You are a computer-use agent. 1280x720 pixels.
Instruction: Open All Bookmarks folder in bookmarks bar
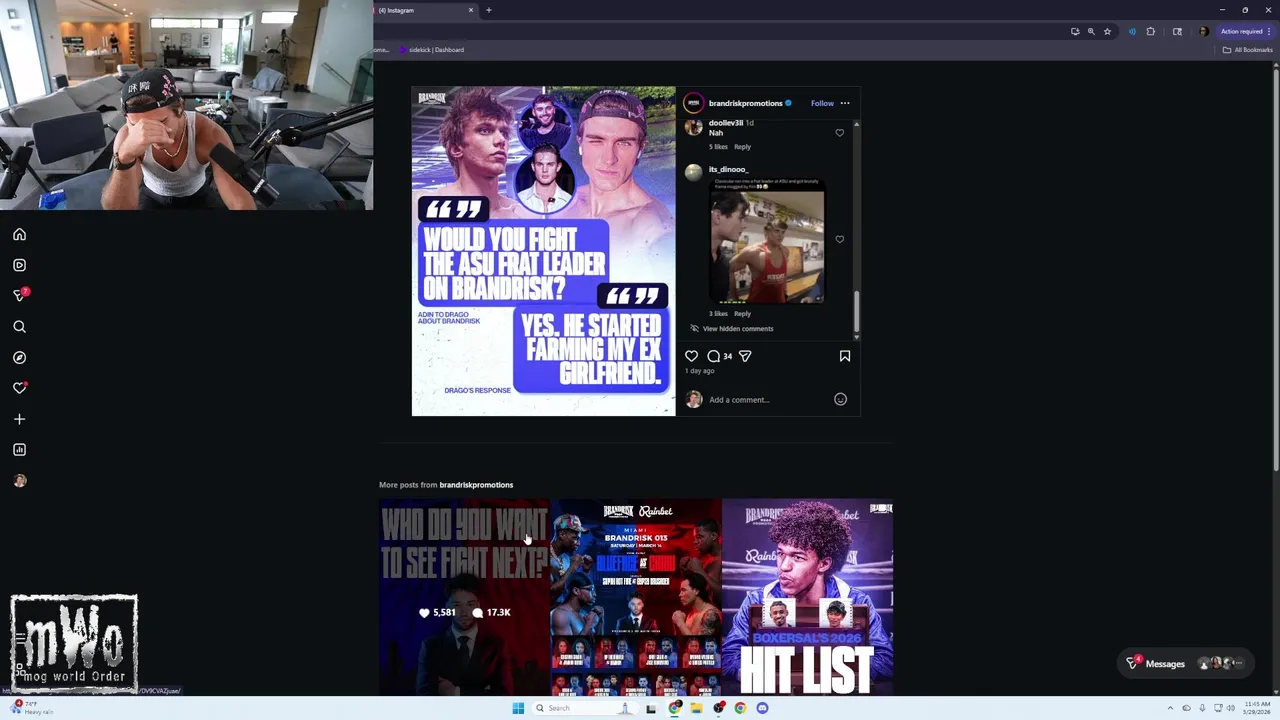point(1247,50)
